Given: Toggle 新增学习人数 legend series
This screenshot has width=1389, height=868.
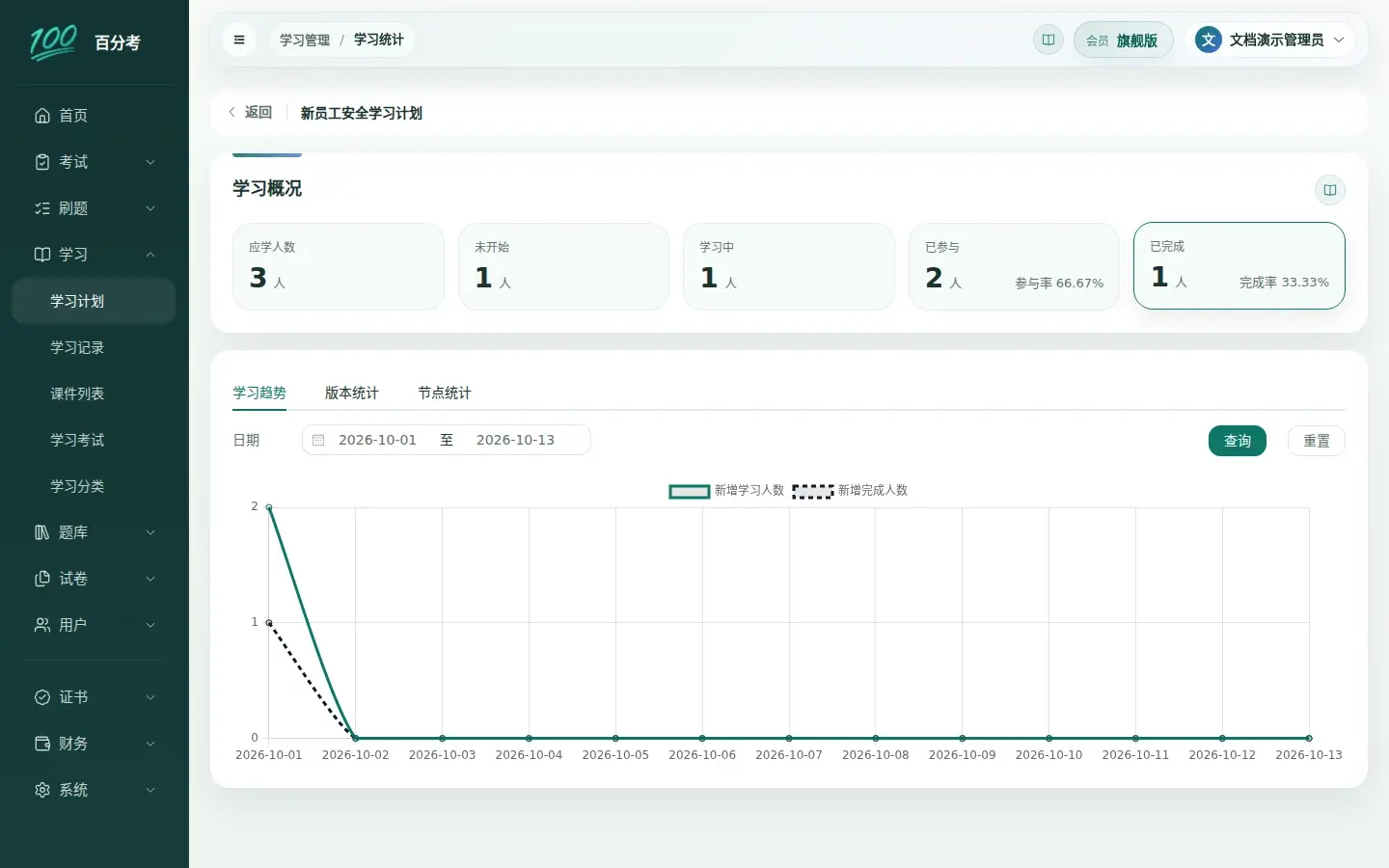Looking at the screenshot, I should [726, 491].
